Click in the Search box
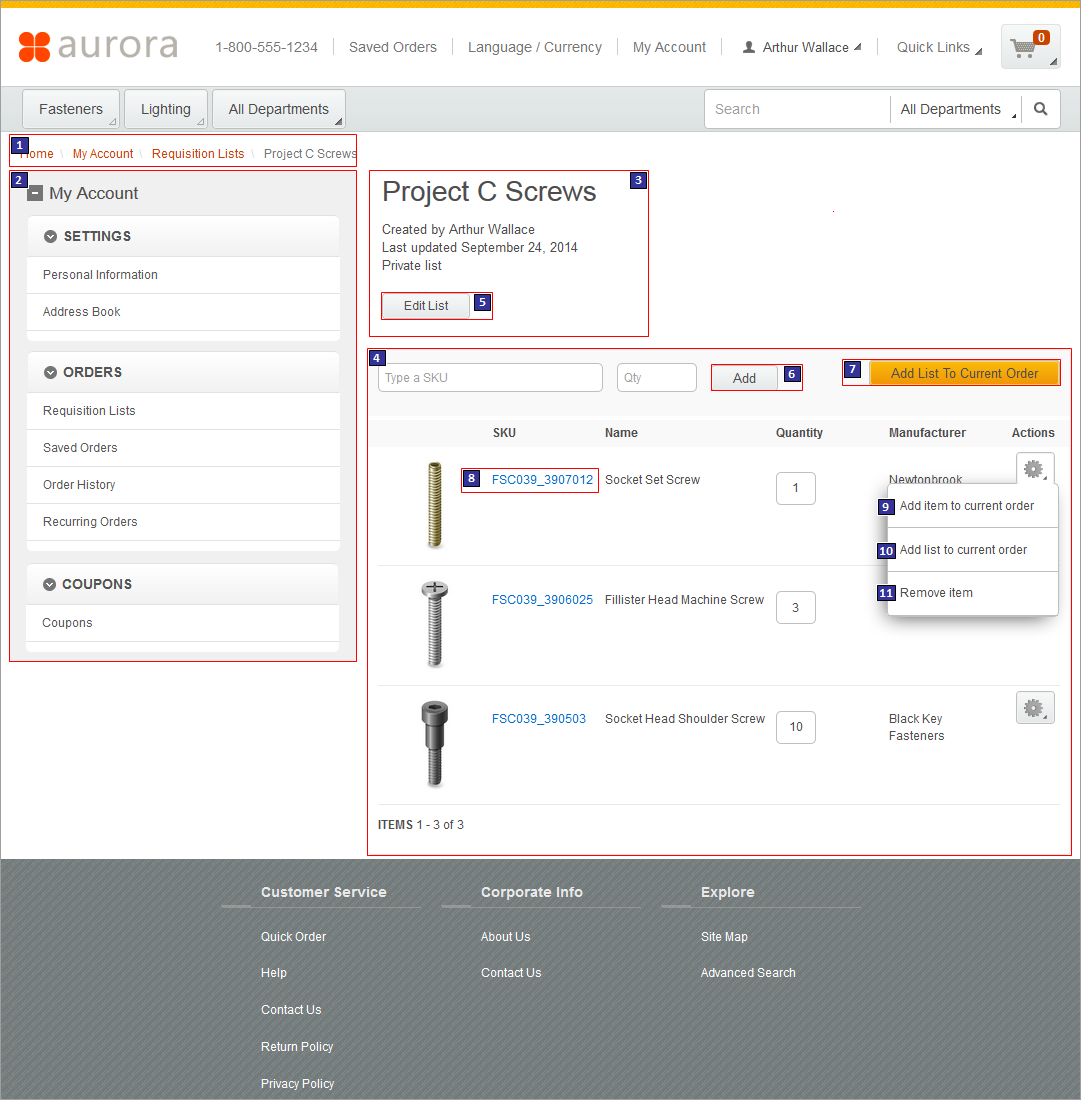 pos(798,109)
